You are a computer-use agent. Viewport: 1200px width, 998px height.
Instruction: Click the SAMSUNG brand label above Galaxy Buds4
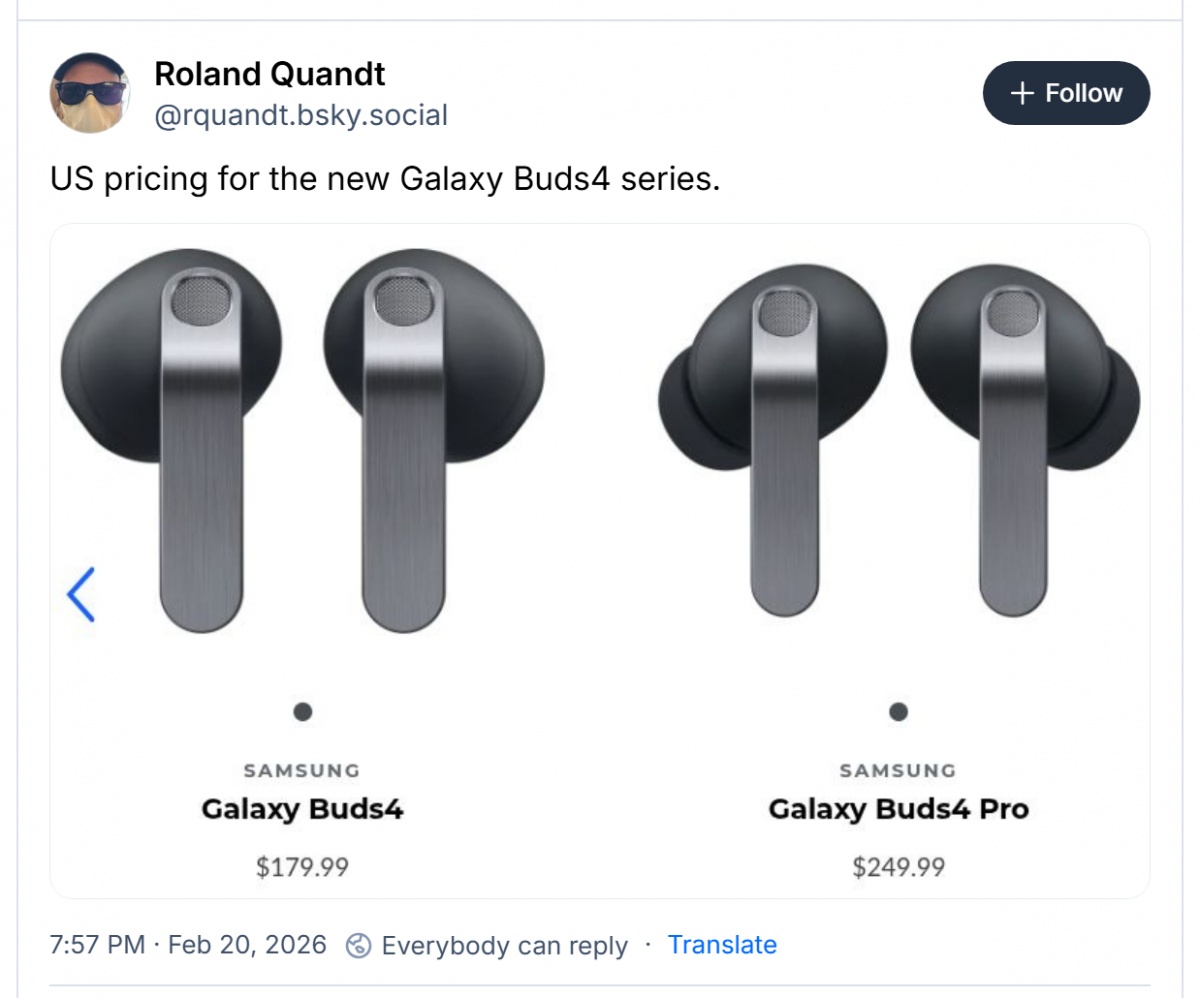302,771
